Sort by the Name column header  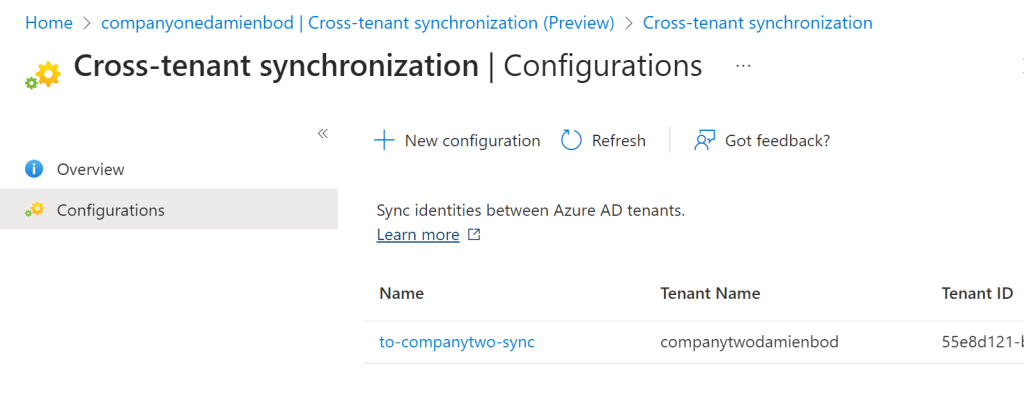tap(401, 293)
